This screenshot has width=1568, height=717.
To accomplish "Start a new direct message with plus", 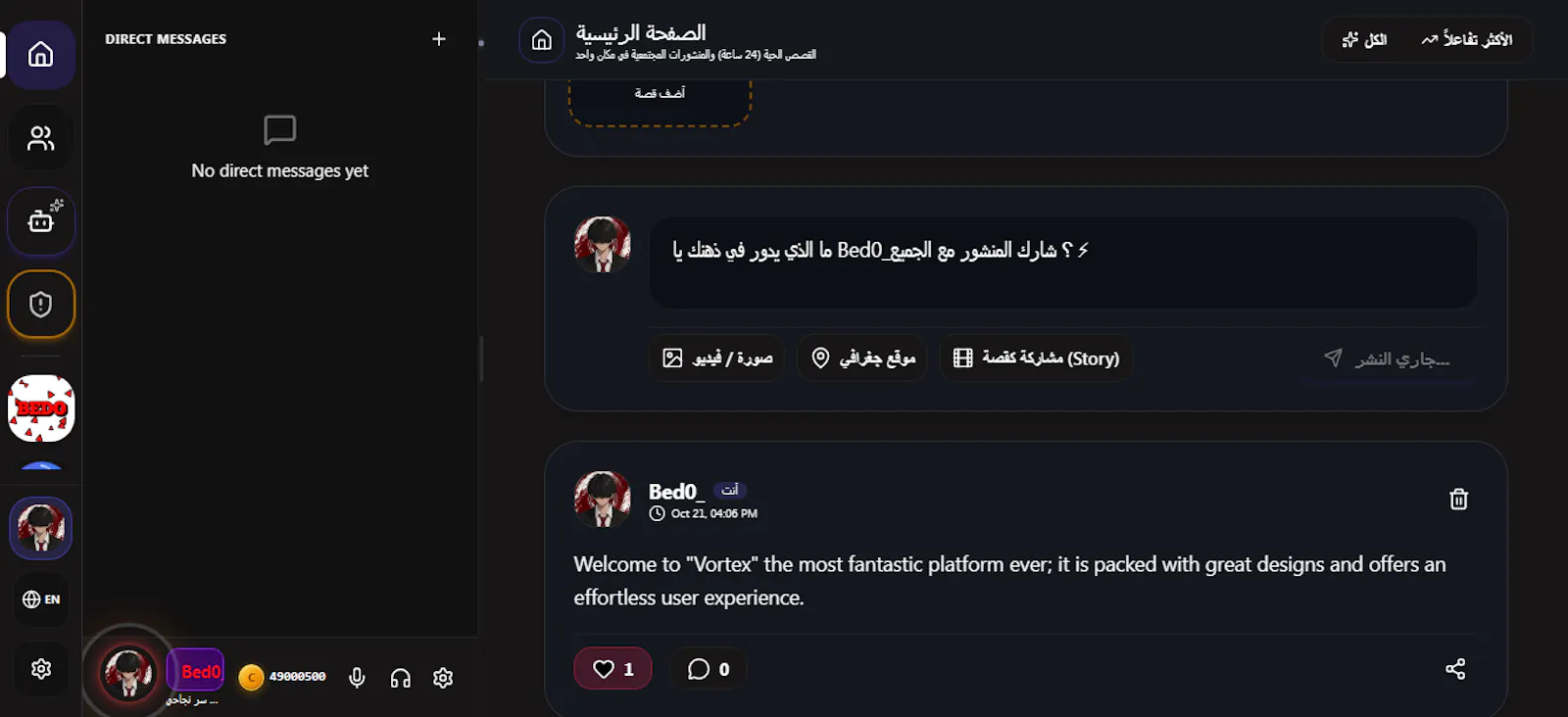I will pyautogui.click(x=439, y=39).
